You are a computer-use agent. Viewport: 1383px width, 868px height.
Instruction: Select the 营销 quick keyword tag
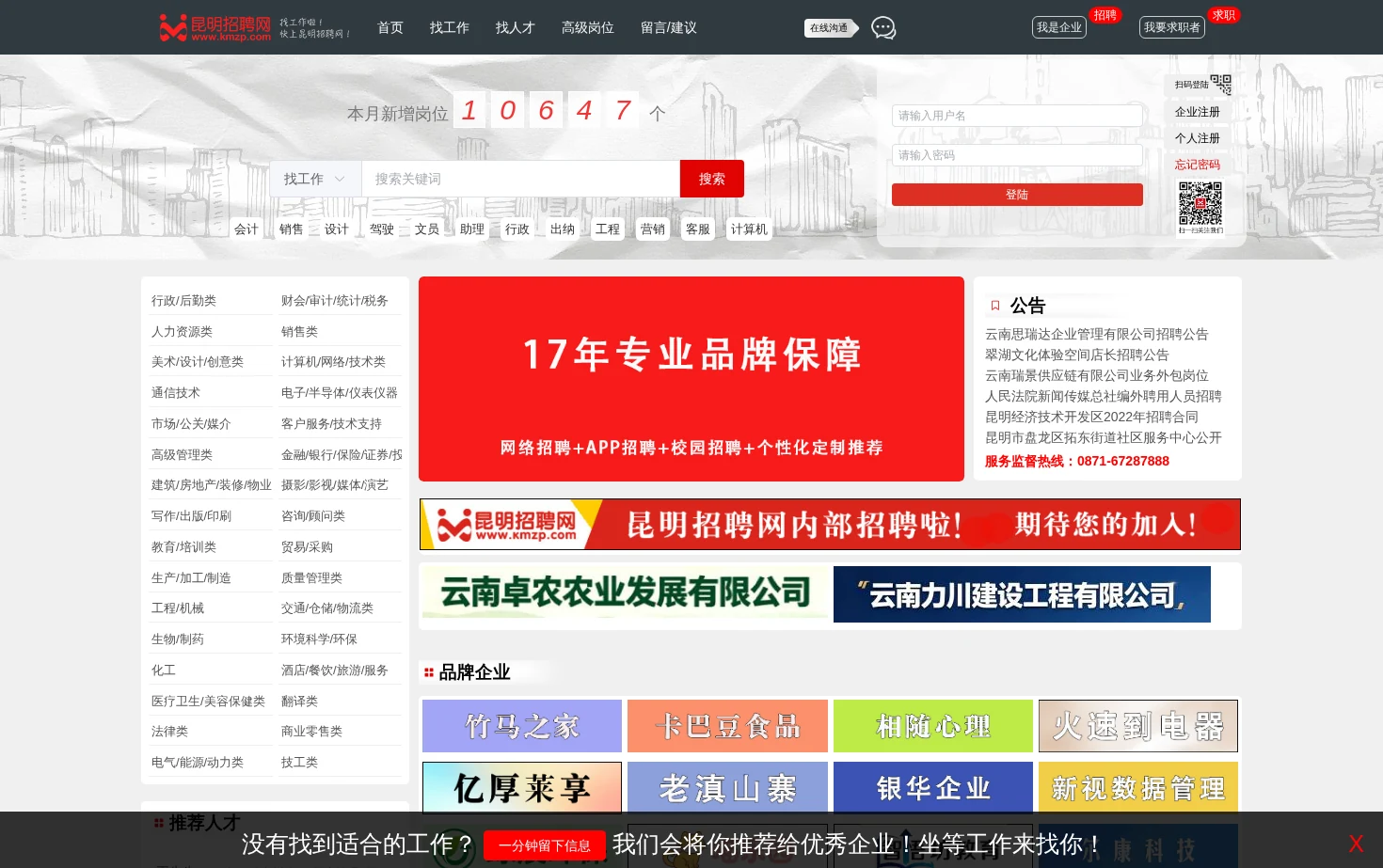(x=653, y=229)
